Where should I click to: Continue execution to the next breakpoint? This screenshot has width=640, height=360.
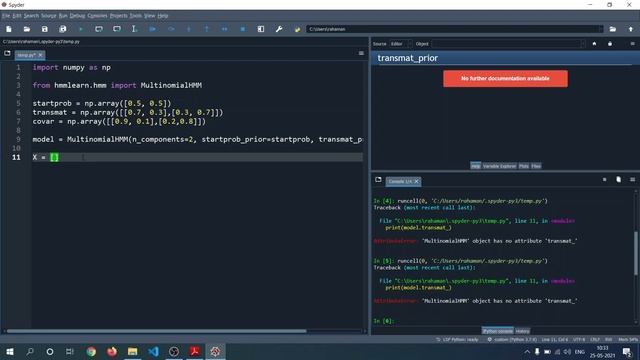pyautogui.click(x=224, y=29)
